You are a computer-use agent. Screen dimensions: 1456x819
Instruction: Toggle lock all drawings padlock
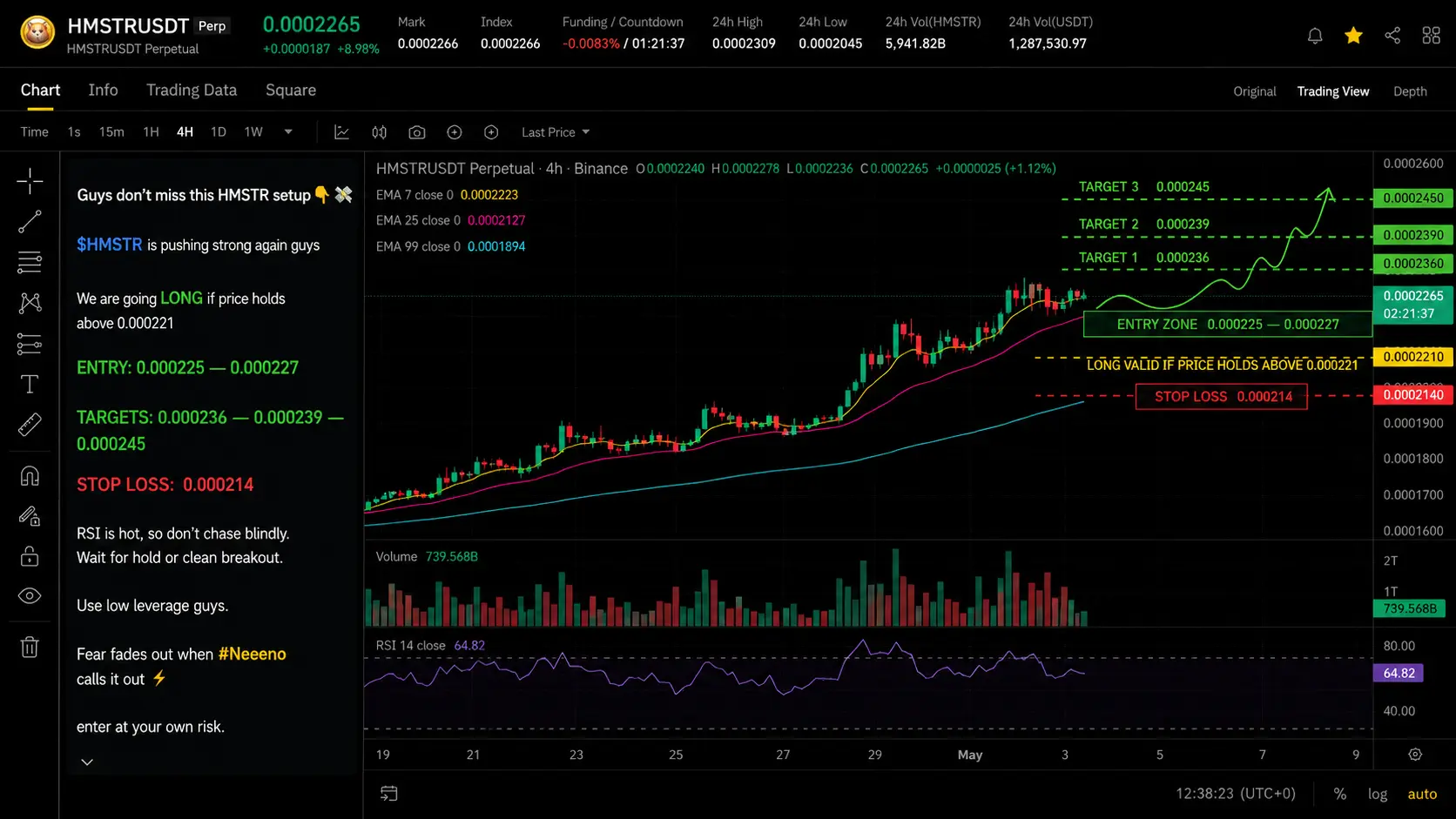coord(30,556)
